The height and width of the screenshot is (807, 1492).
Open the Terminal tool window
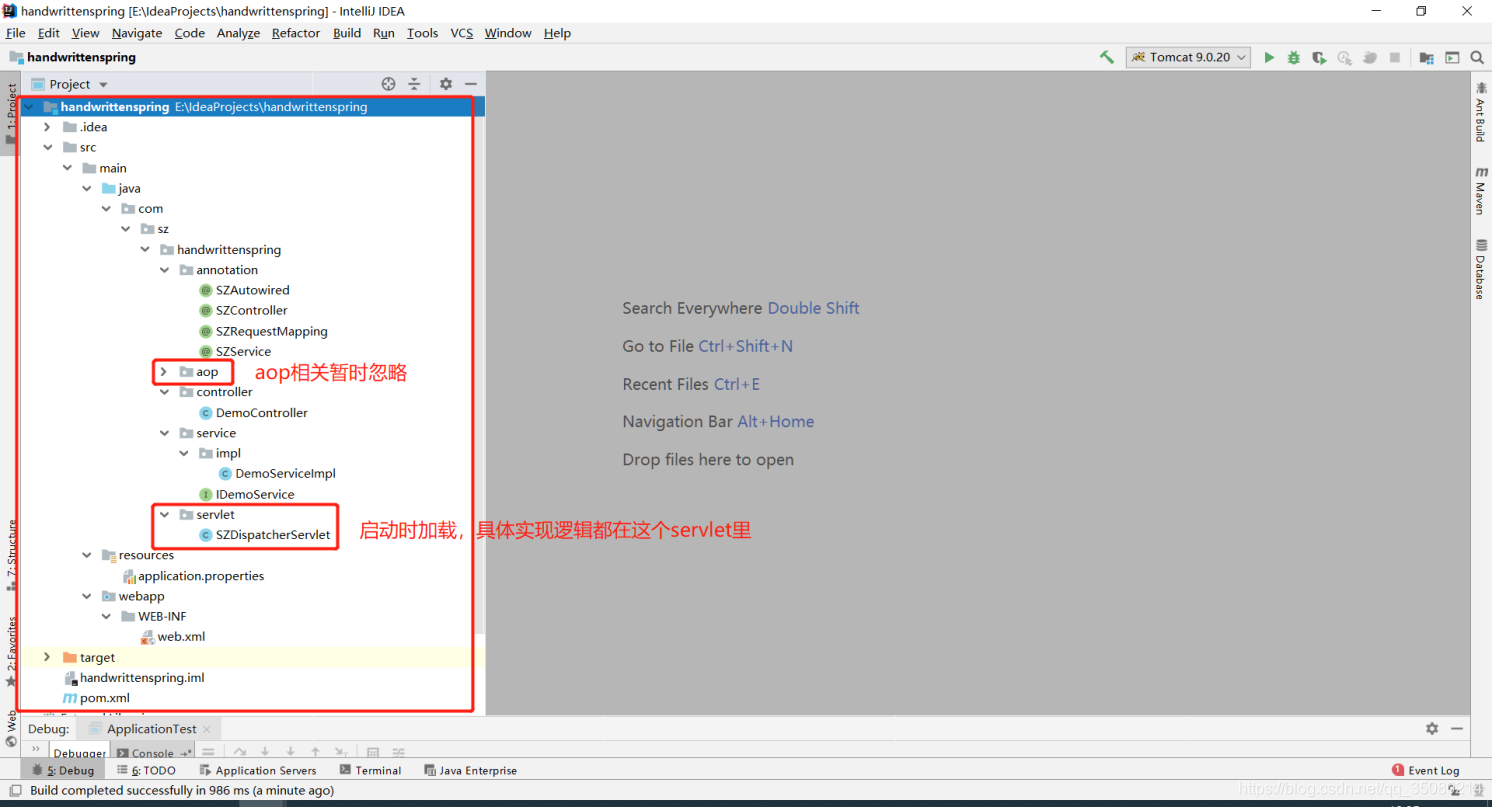[370, 770]
